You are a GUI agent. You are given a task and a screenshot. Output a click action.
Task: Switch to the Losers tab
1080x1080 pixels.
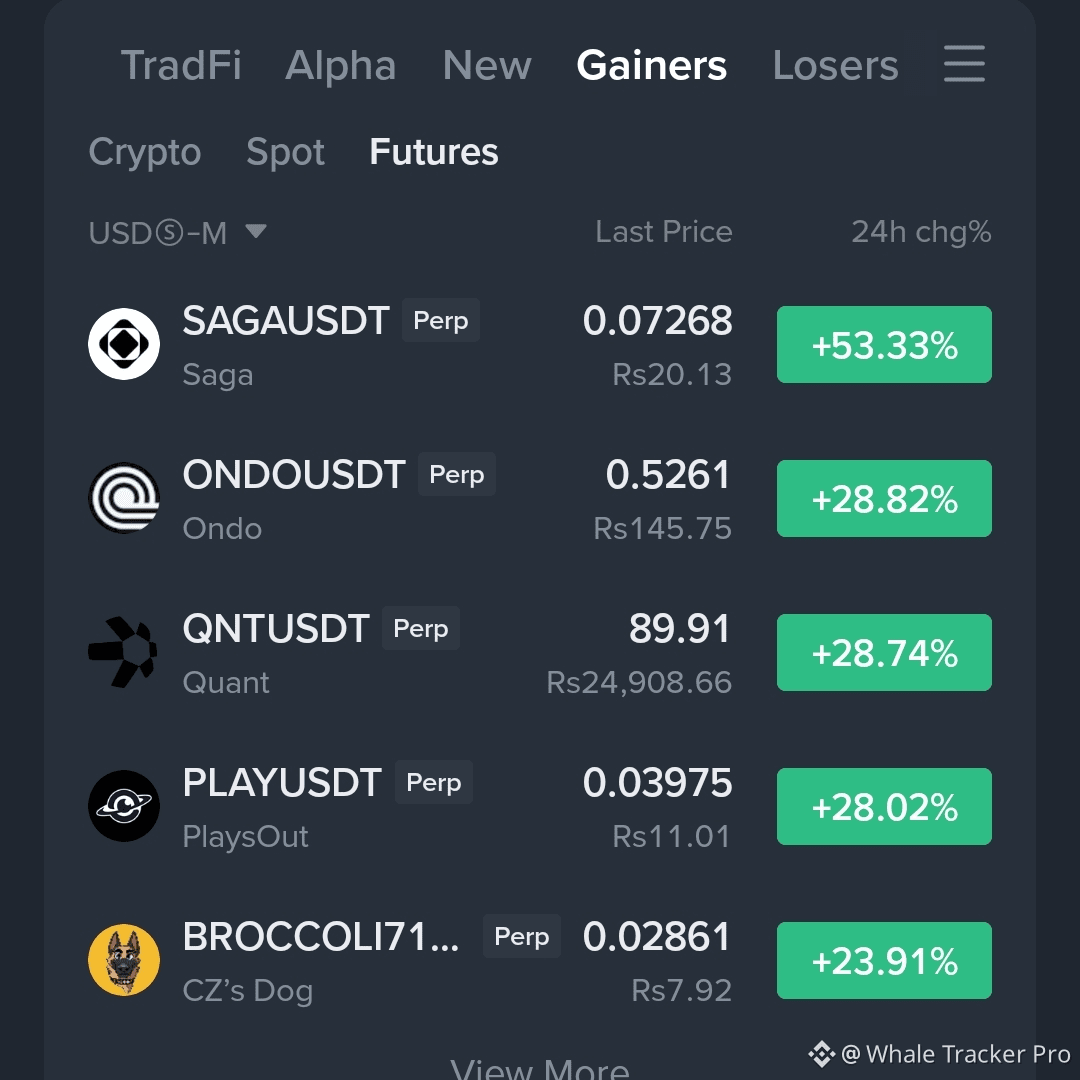click(835, 65)
